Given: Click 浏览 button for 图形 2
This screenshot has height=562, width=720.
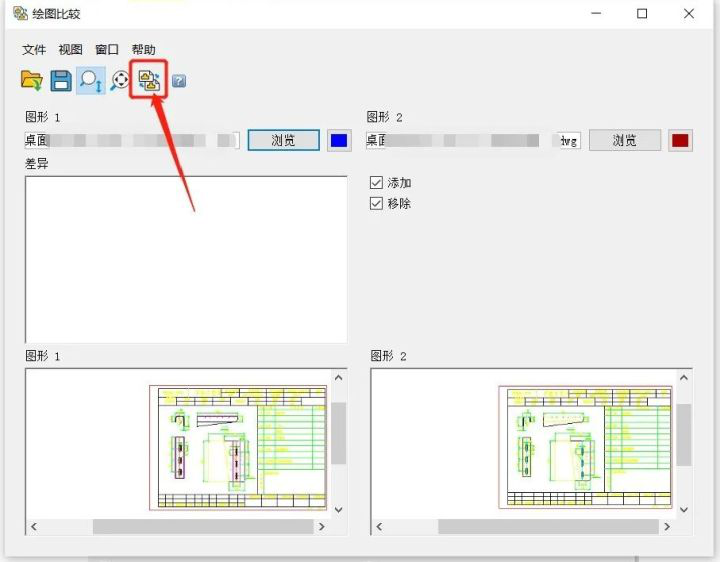Looking at the screenshot, I should click(625, 140).
